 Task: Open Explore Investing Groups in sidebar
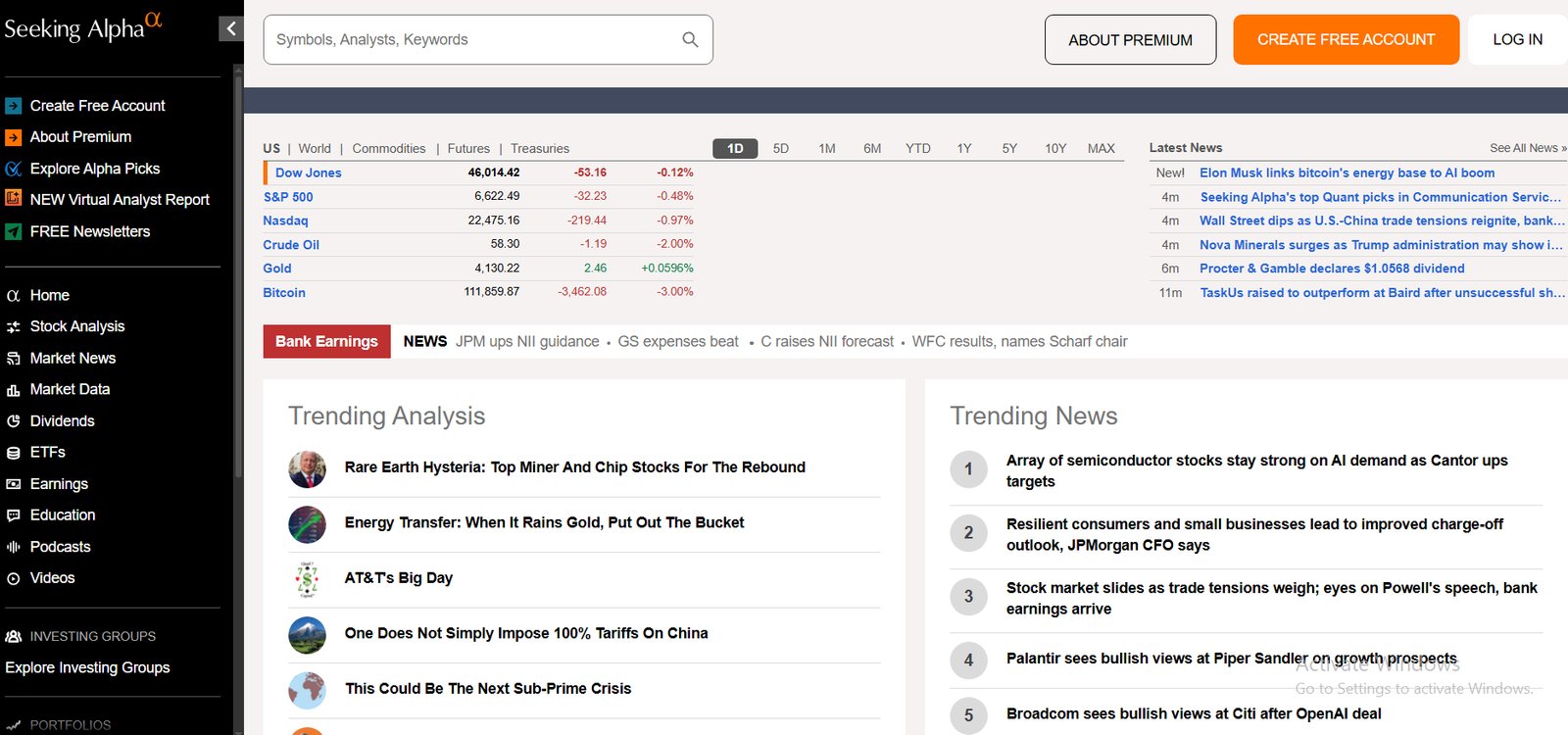[87, 668]
